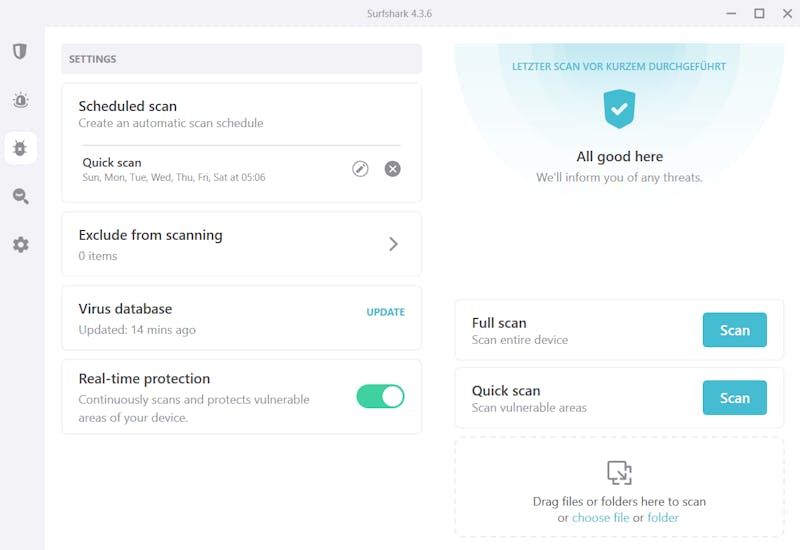Screen dimensions: 800x550
Task: Open the Search magnifier section in sidebar
Action: [x=20, y=196]
